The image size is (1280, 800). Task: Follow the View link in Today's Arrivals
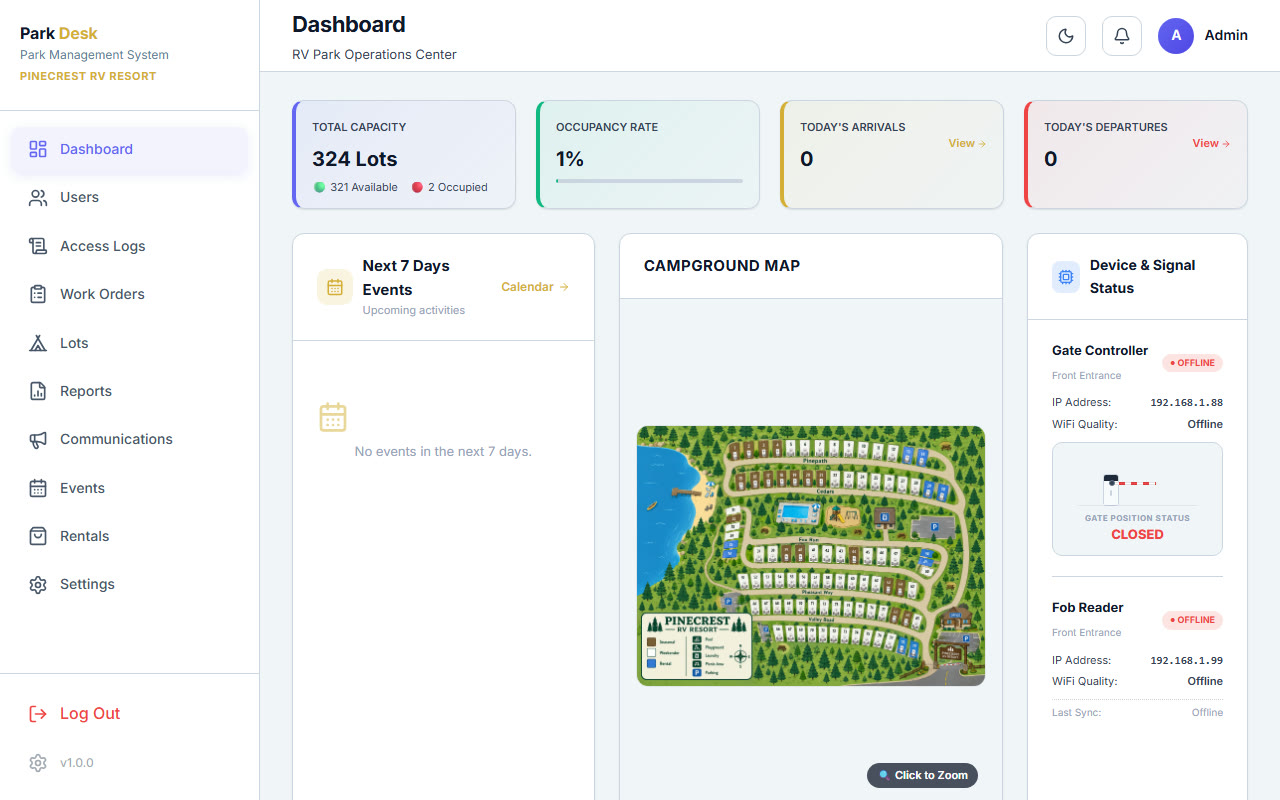tap(967, 143)
